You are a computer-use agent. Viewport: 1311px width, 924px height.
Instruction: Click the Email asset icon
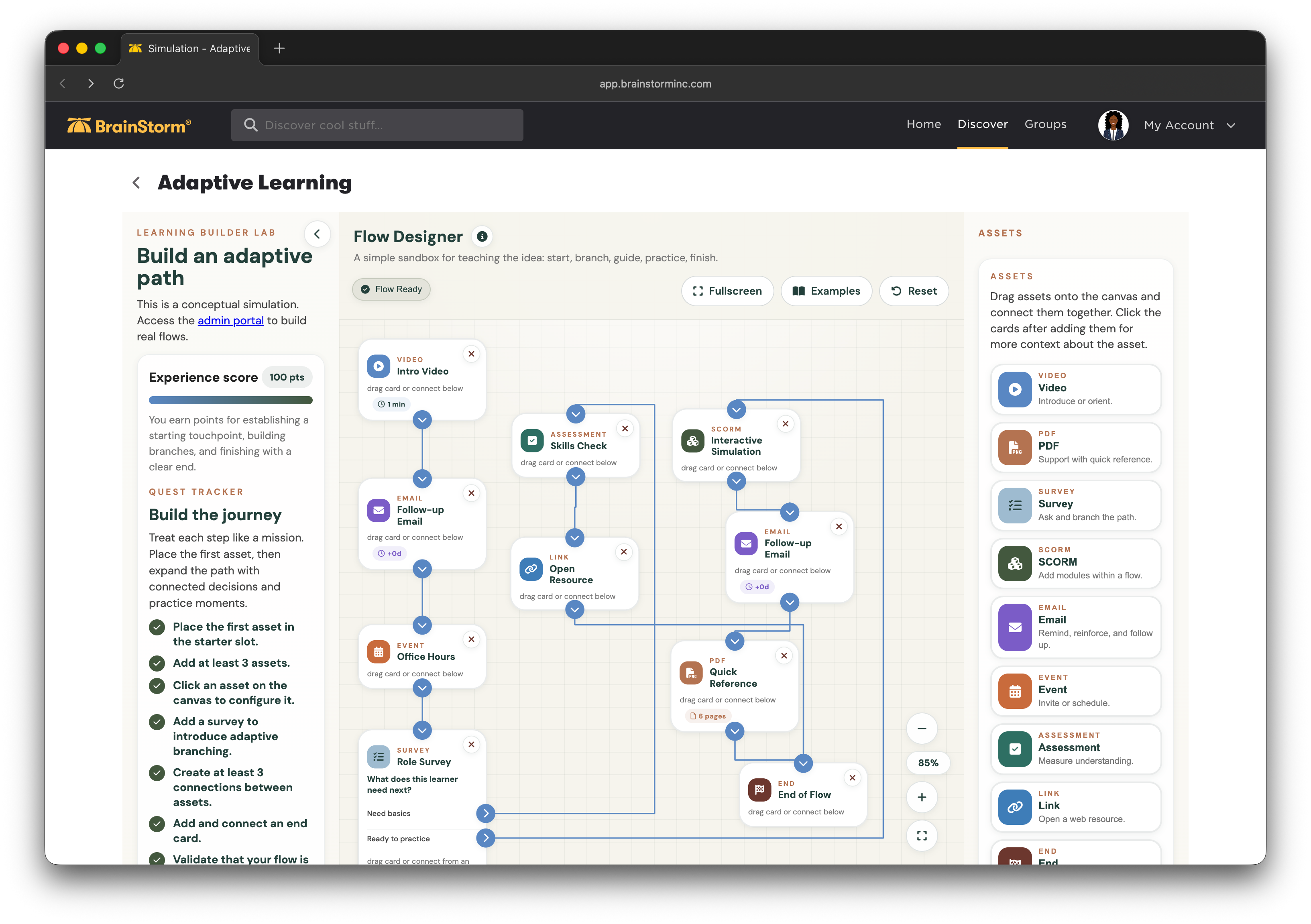(x=1015, y=627)
